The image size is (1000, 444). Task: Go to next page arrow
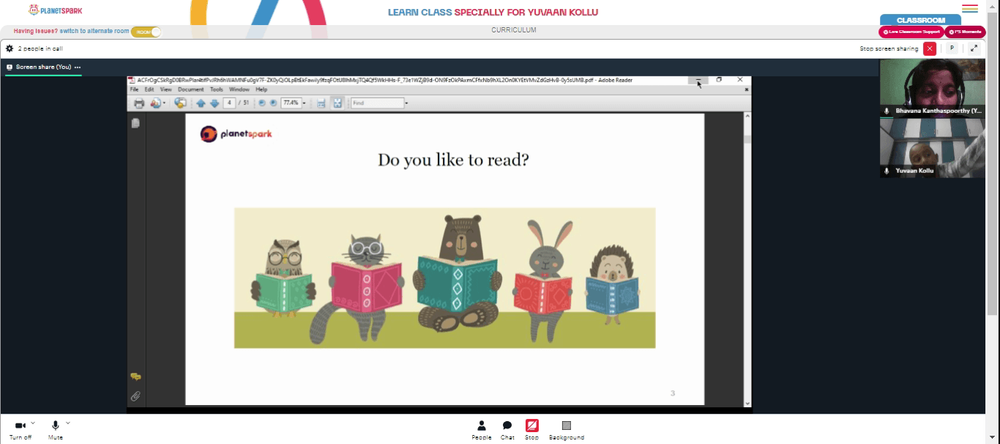coord(214,103)
